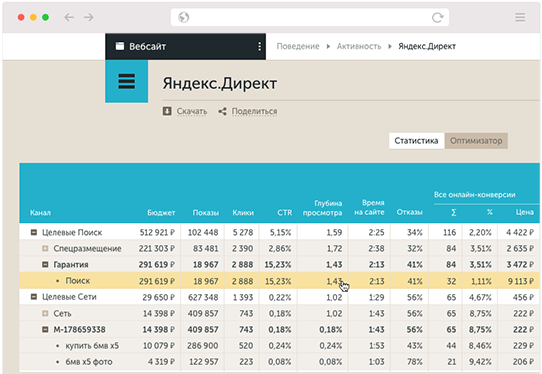Sort by the Показы column header
This screenshot has height=374, width=542.
(206, 213)
